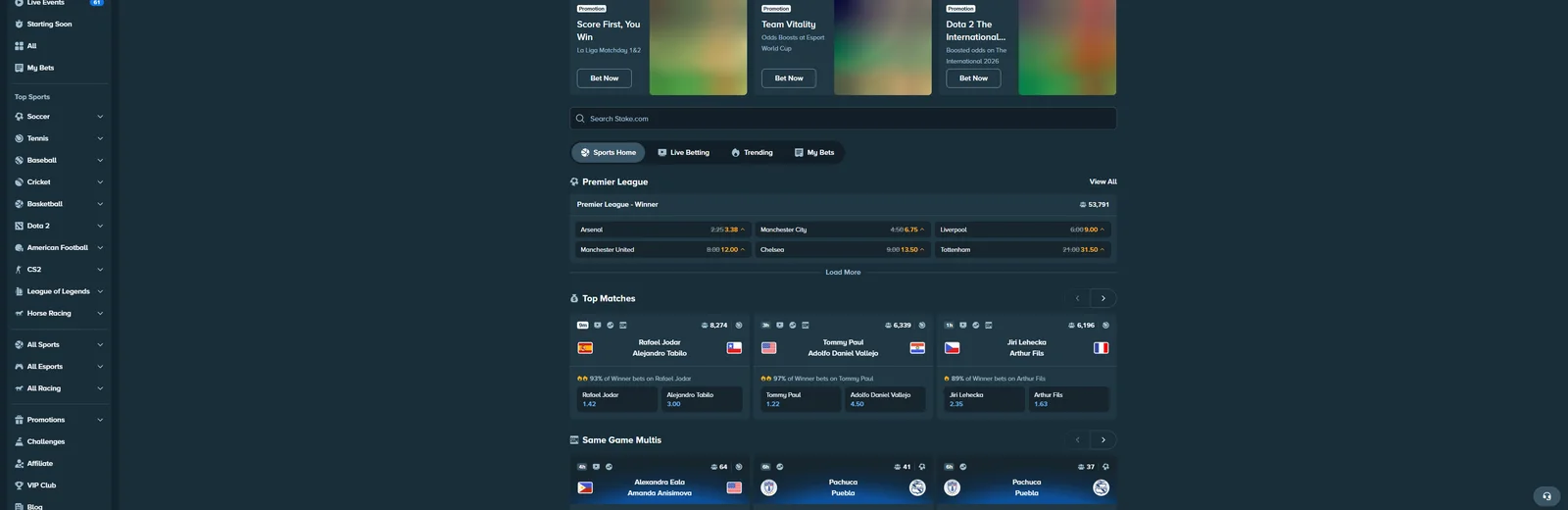
Task: Expand the Baseball sidebar chevron
Action: coord(100,160)
